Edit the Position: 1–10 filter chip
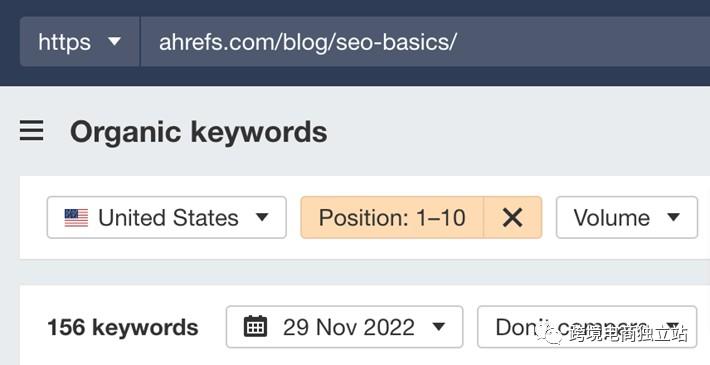The width and height of the screenshot is (710, 365). coord(392,217)
